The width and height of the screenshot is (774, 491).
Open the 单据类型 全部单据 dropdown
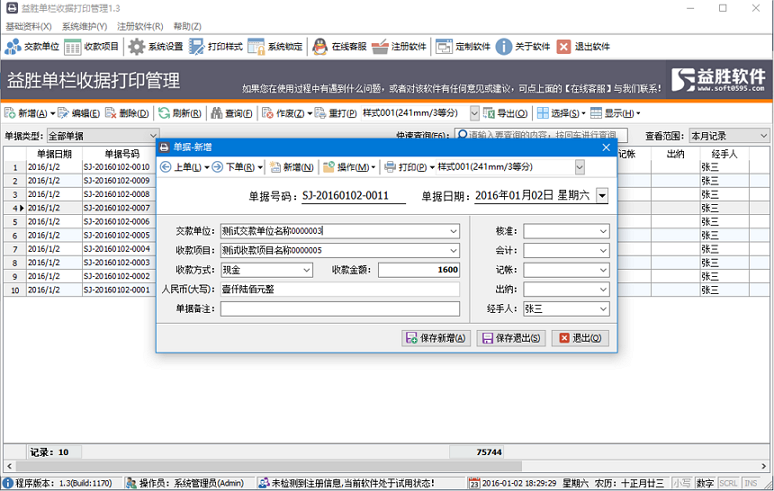153,136
